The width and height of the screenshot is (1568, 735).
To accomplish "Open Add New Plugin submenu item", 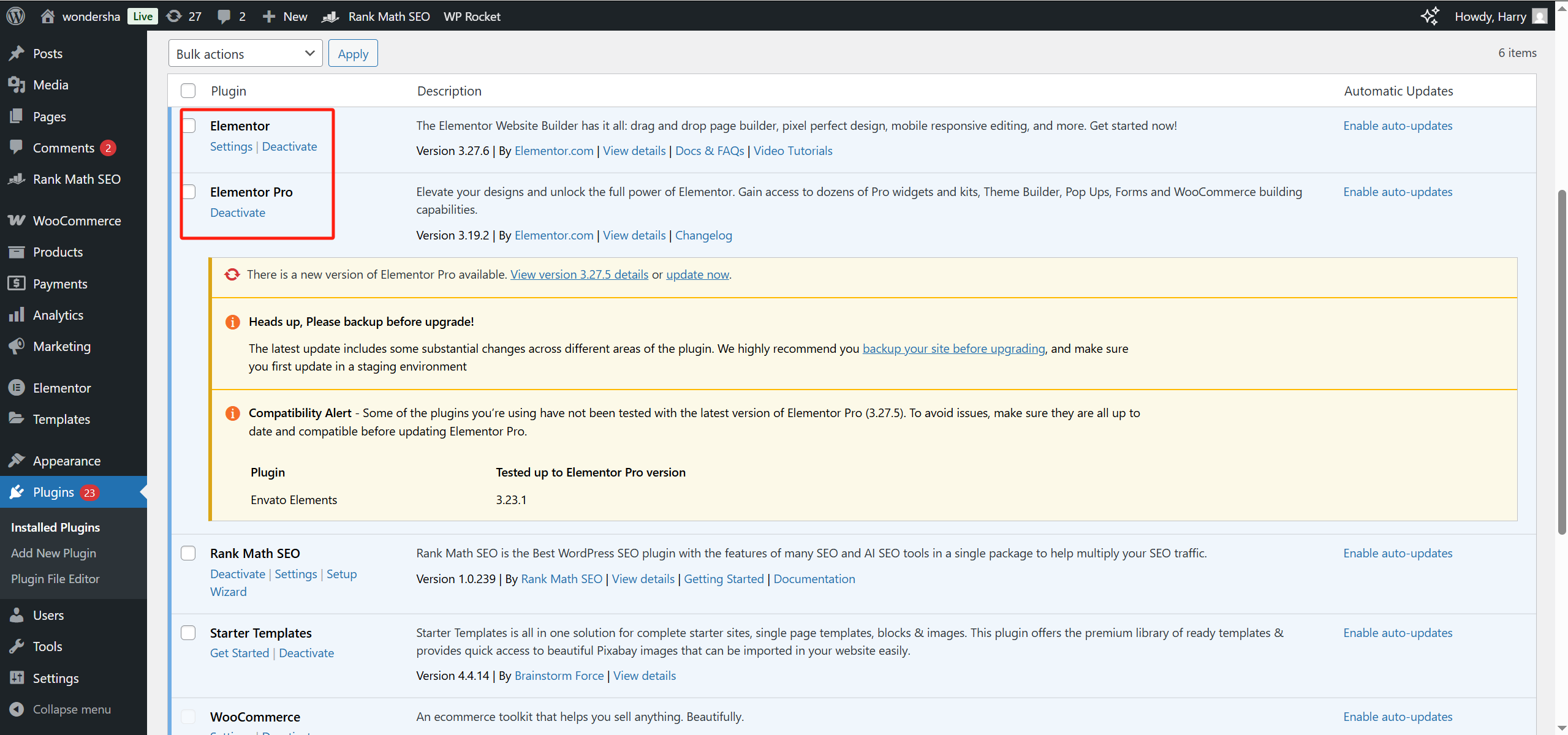I will coord(53,553).
